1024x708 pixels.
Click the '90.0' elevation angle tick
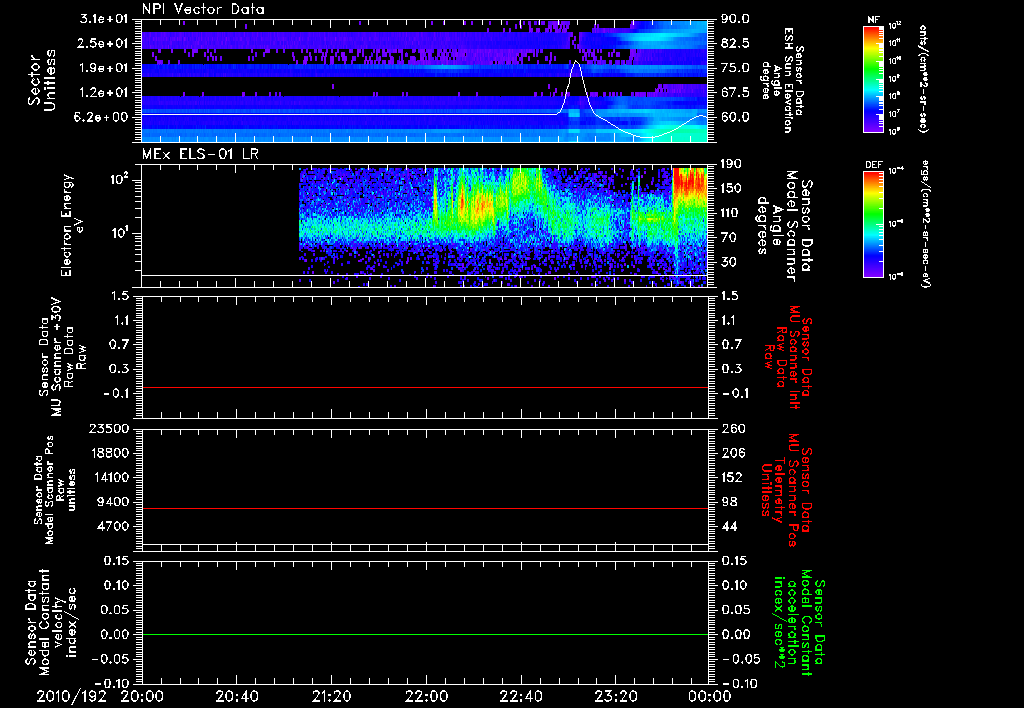735,19
